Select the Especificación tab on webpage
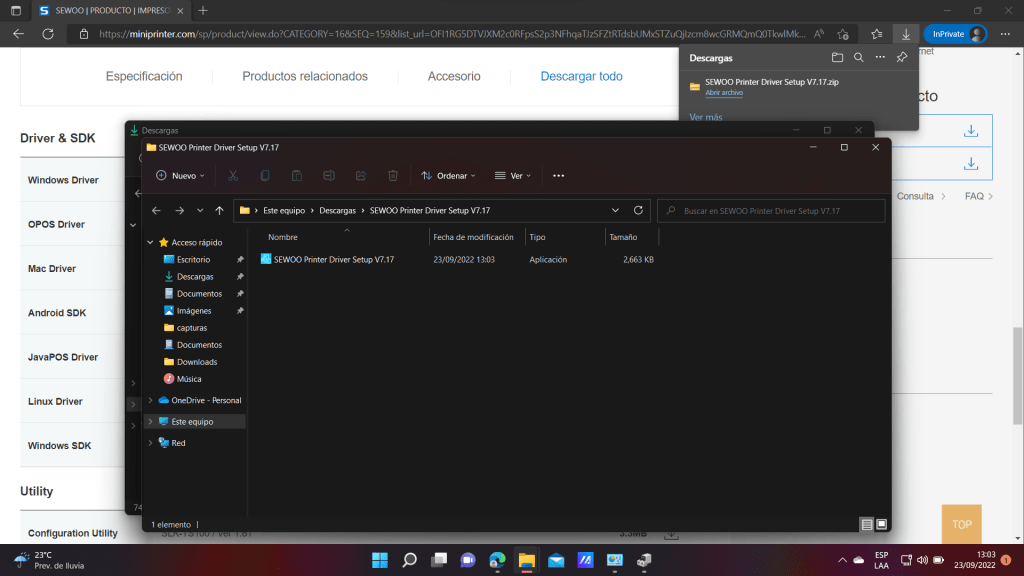Image resolution: width=1024 pixels, height=576 pixels. pos(144,77)
